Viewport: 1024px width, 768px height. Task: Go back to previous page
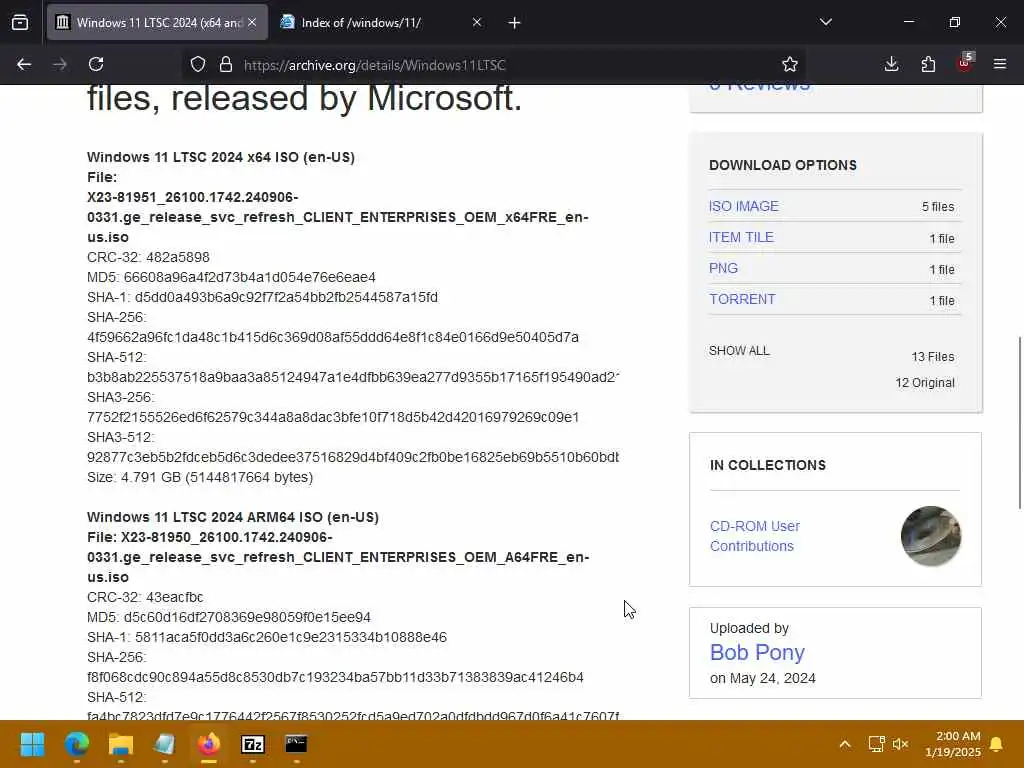tap(24, 64)
